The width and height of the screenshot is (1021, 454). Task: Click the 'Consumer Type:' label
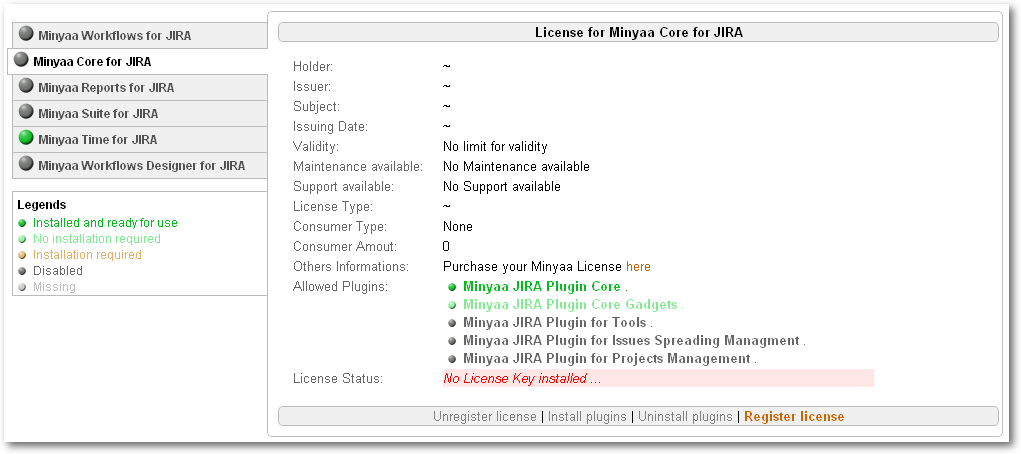(x=340, y=227)
